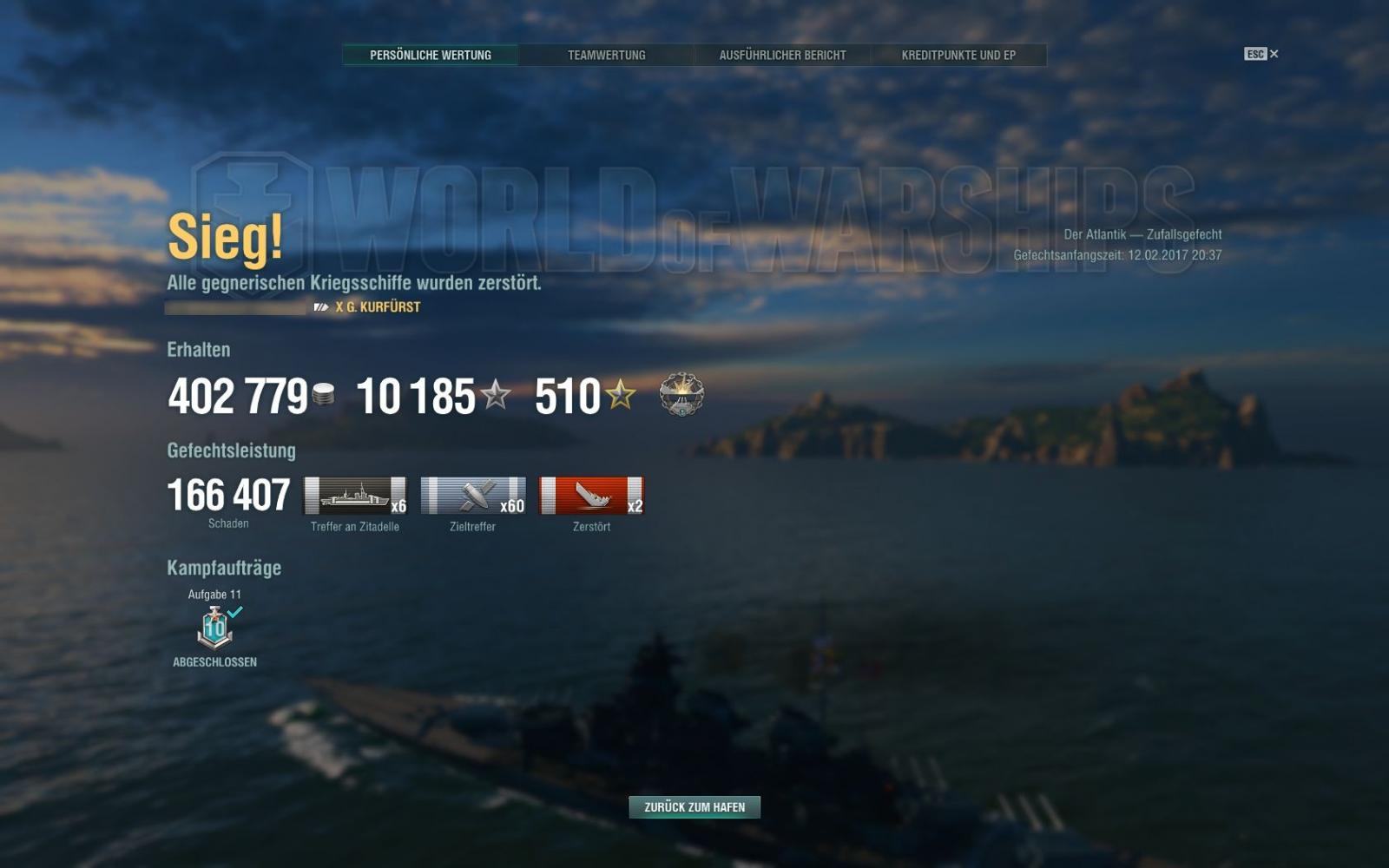Click the red Zerstört x2 ribbon
Viewport: 1389px width, 868px height.
591,496
